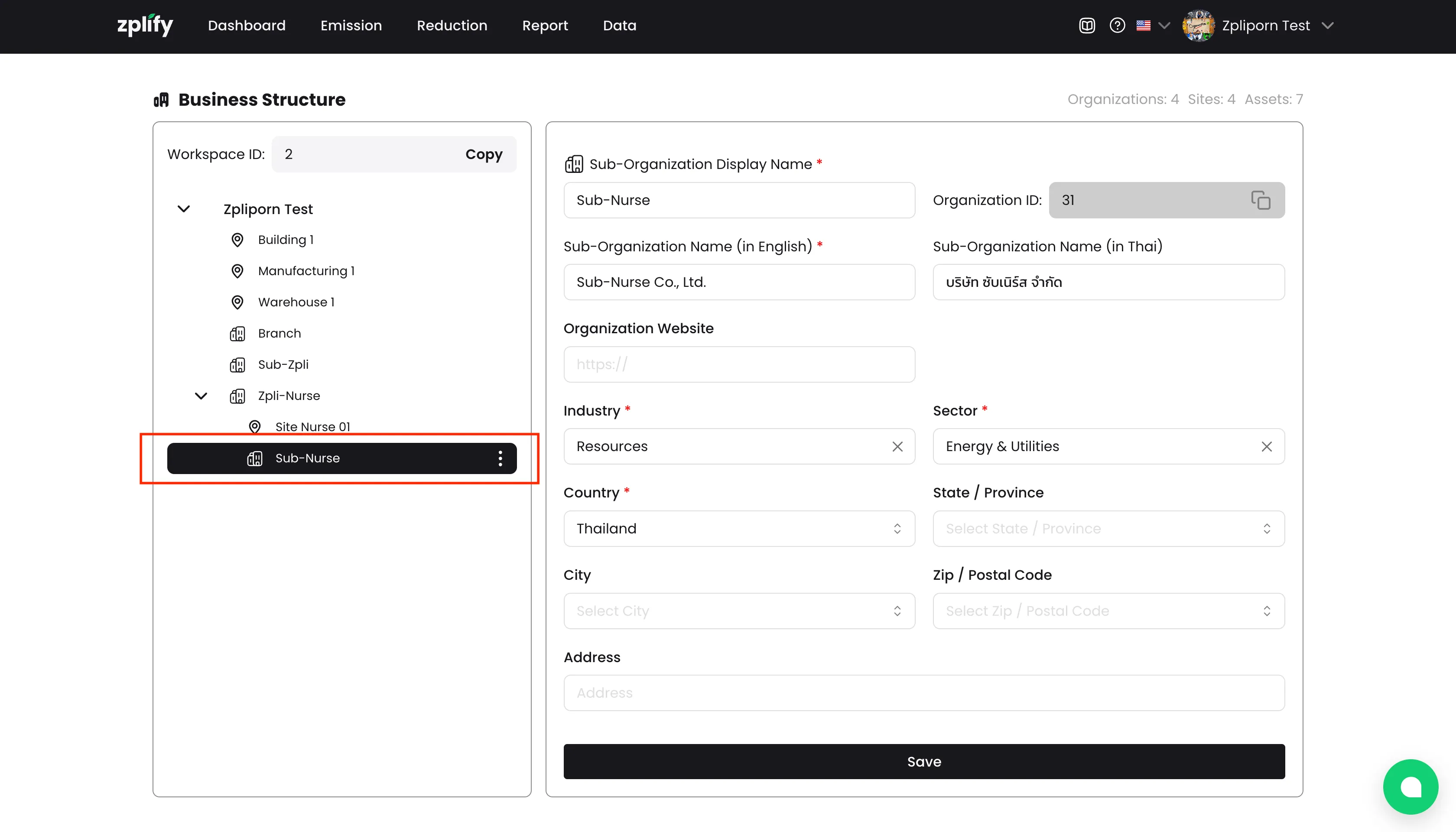This screenshot has height=832, width=1456.
Task: Open the State / Province dropdown
Action: (1108, 529)
